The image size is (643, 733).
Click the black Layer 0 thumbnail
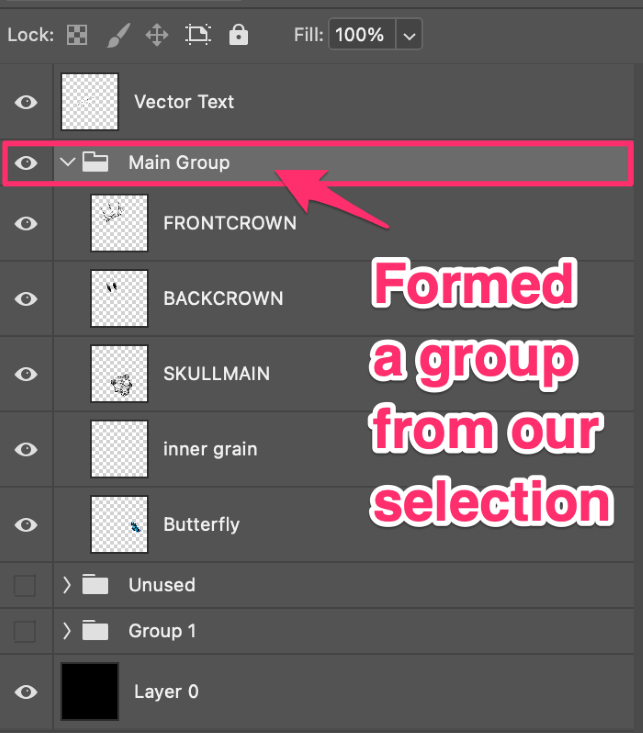tap(89, 691)
